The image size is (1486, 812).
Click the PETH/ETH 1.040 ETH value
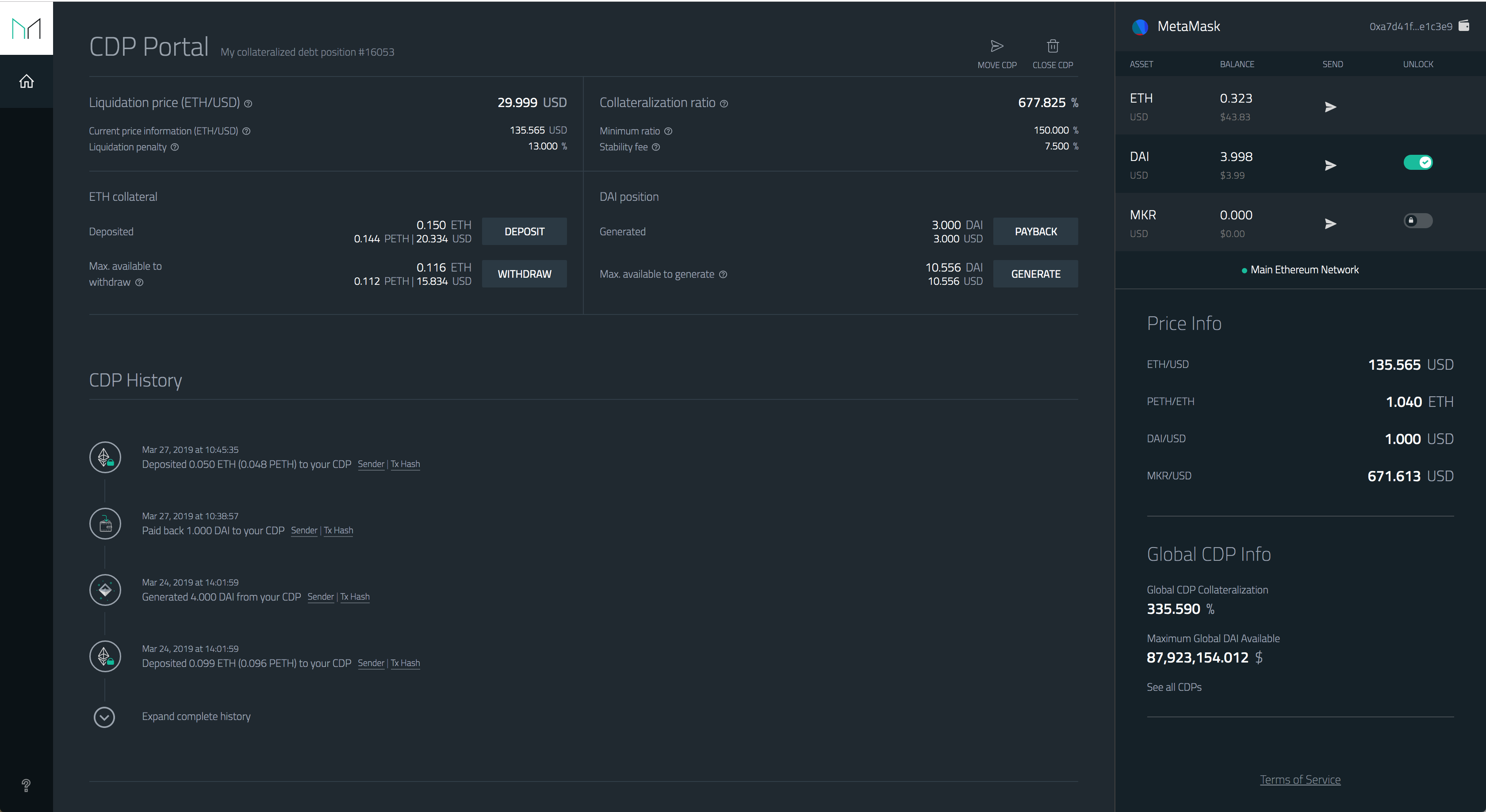click(x=1419, y=402)
